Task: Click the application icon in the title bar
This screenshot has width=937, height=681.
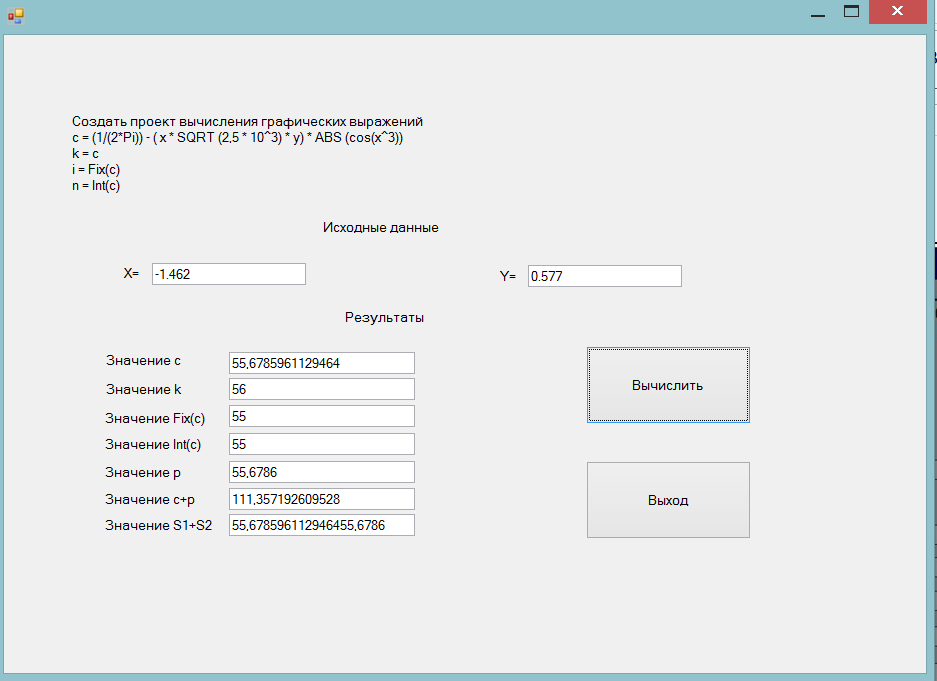Action: tap(16, 16)
